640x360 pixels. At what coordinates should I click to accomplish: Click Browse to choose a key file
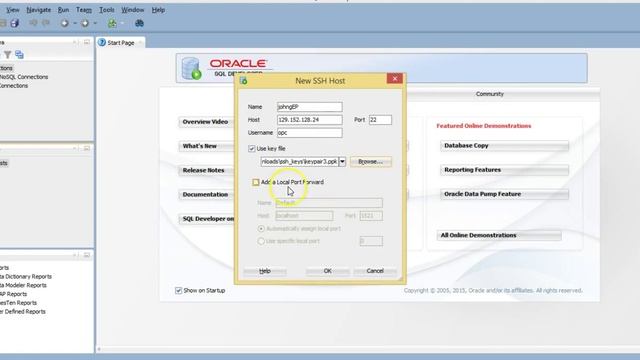click(370, 162)
